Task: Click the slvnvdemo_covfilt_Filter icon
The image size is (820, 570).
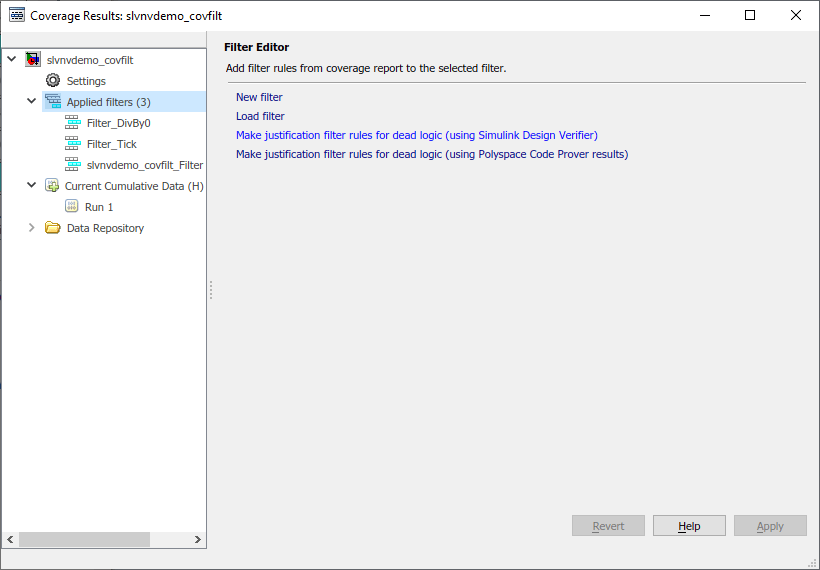Action: tap(72, 165)
